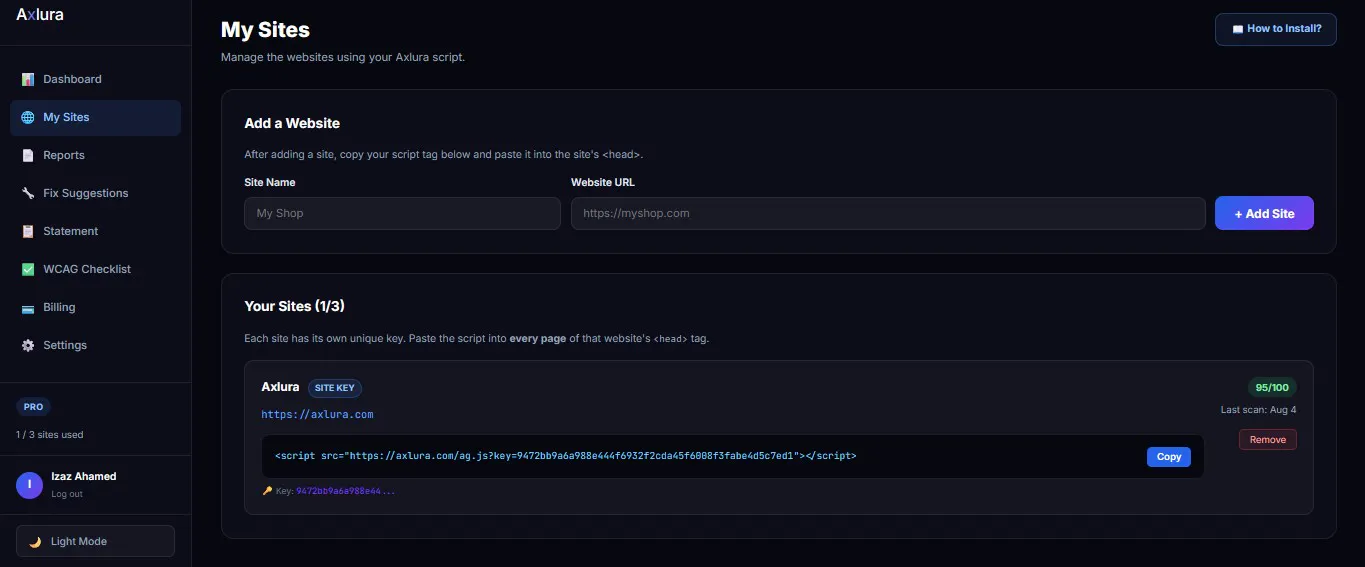1365x567 pixels.
Task: Click the PRO plan badge
Action: tap(33, 407)
